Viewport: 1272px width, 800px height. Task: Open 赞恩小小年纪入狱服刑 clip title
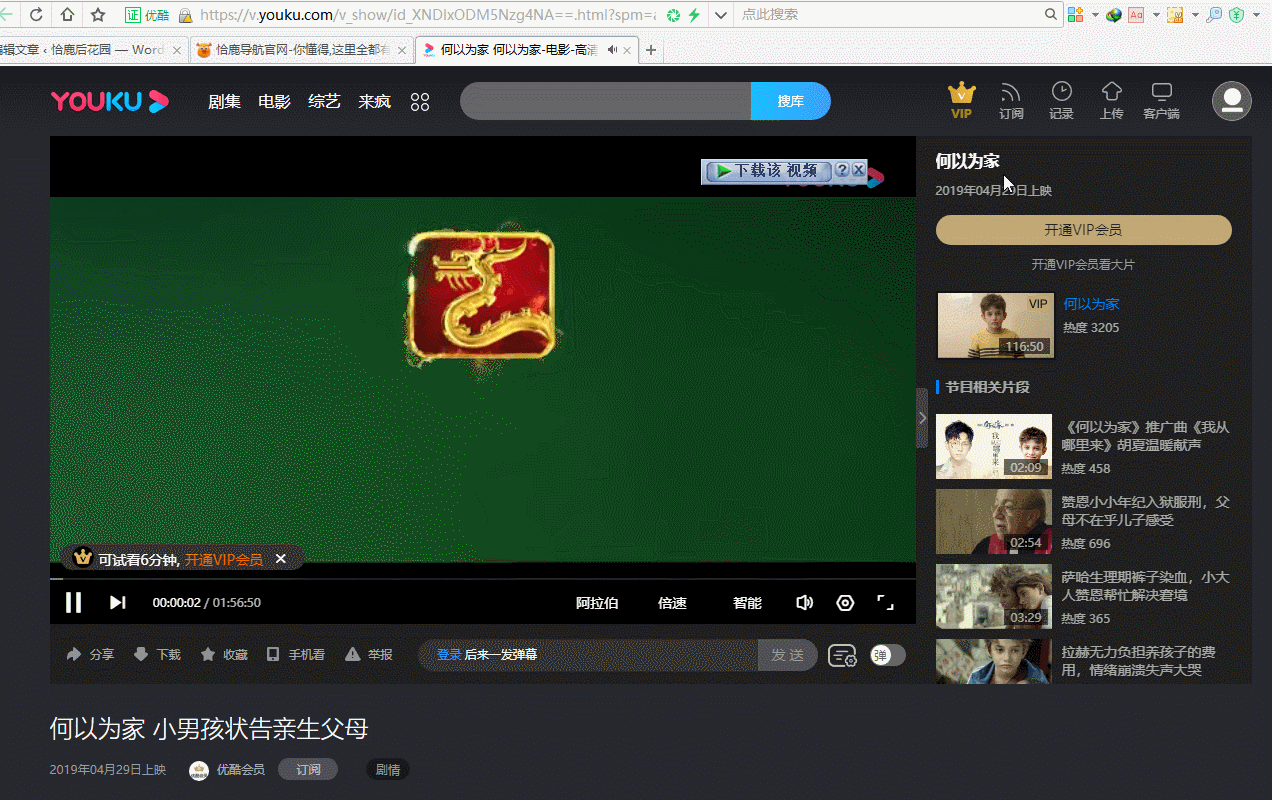(x=1146, y=510)
